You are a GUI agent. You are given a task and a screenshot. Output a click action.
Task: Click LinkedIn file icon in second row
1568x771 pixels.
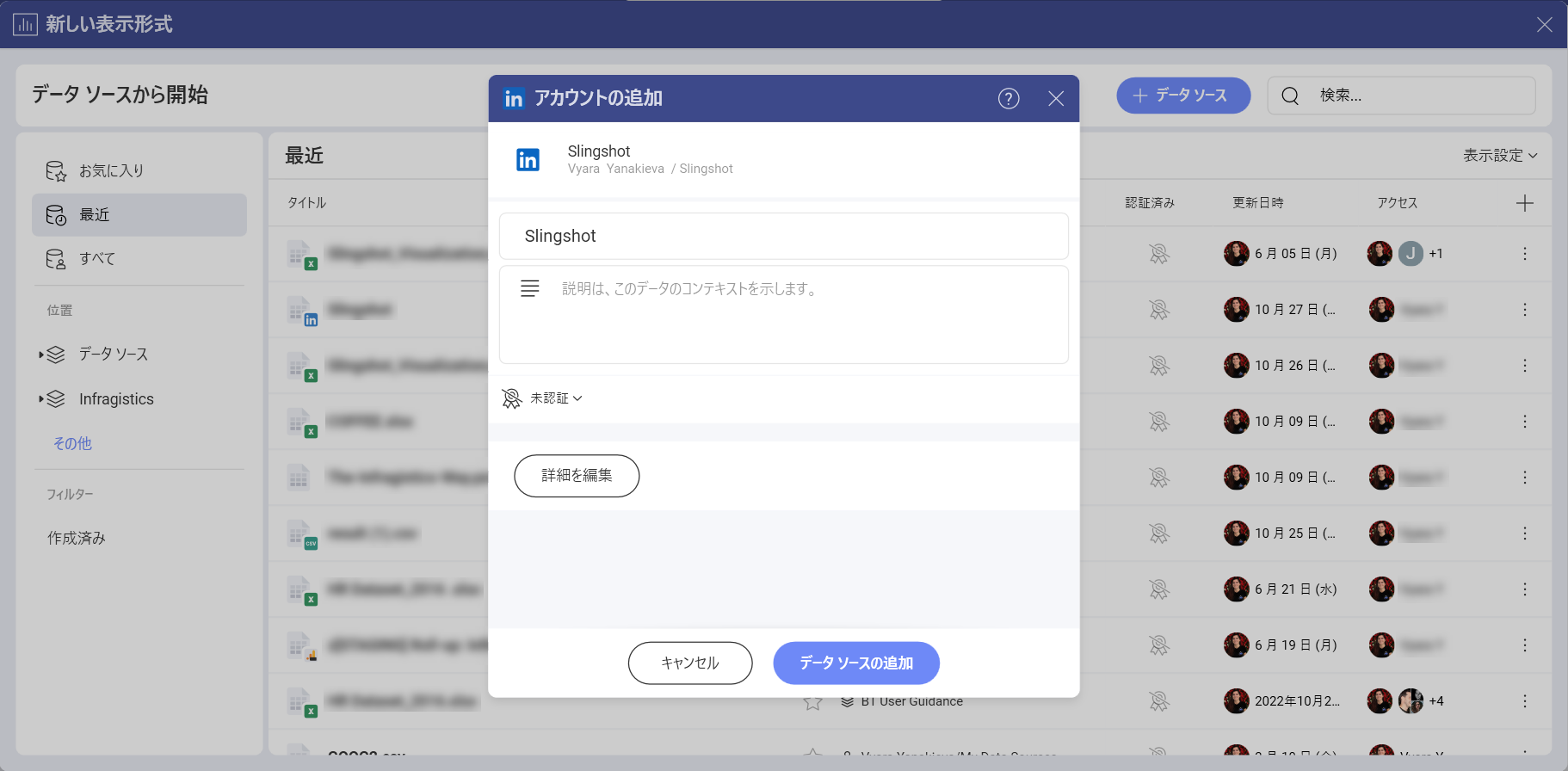coord(302,311)
